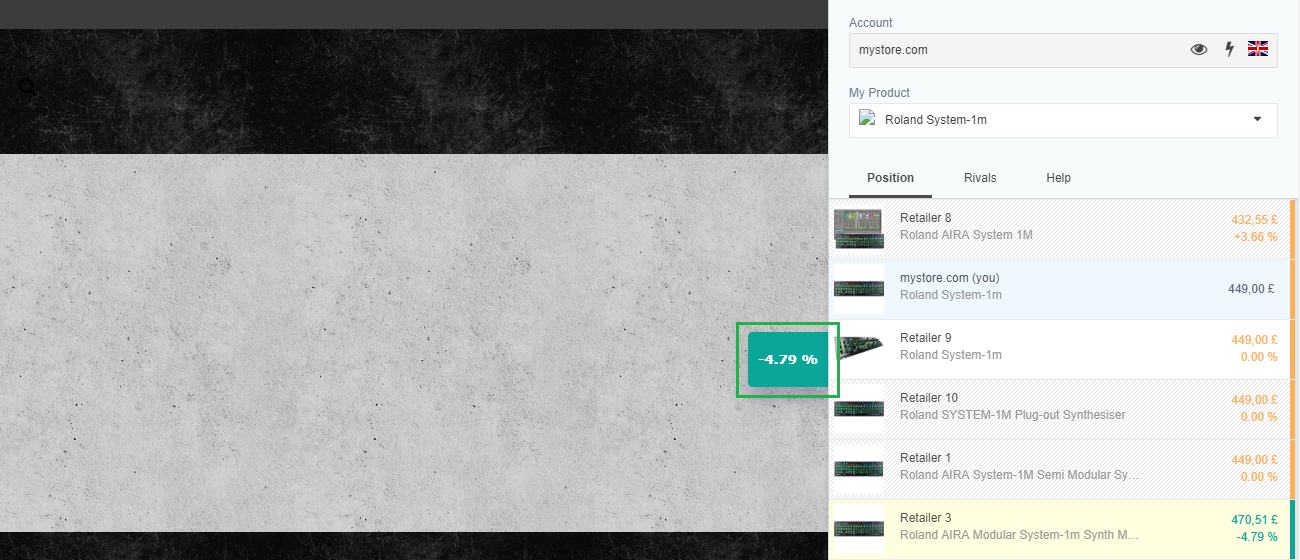Click the mystore.com (you) product thumbnail
This screenshot has width=1300, height=560.
coord(859,289)
